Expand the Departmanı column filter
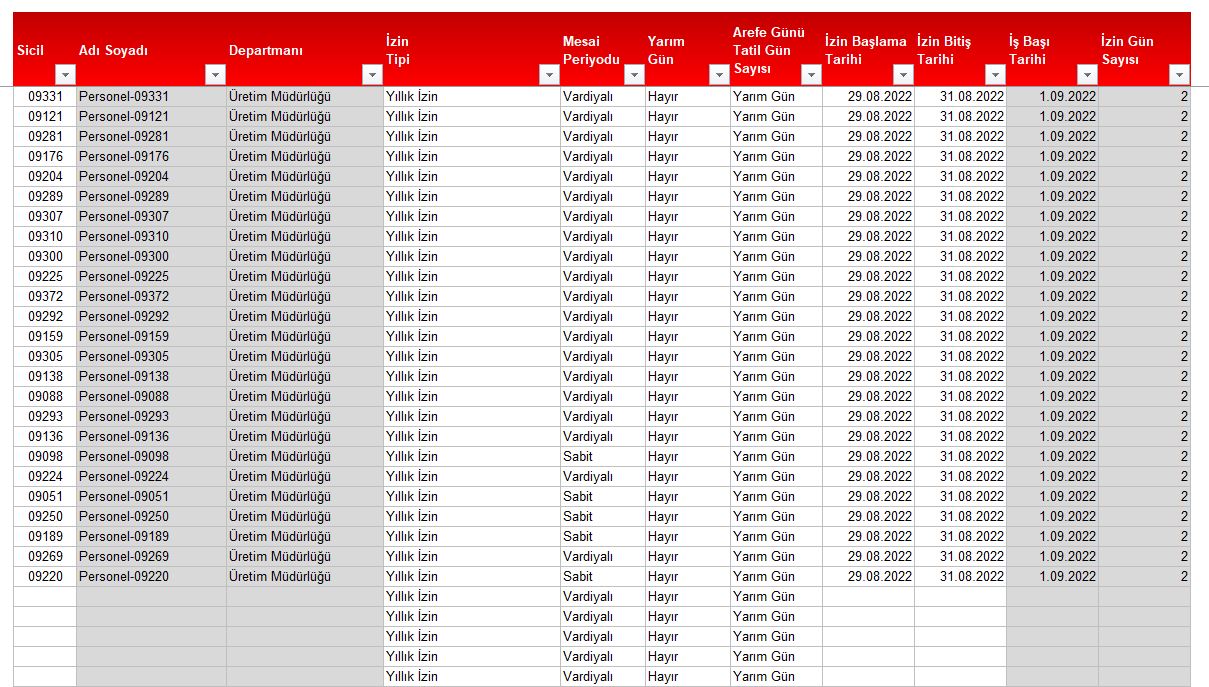Image resolution: width=1209 pixels, height=687 pixels. click(x=373, y=75)
